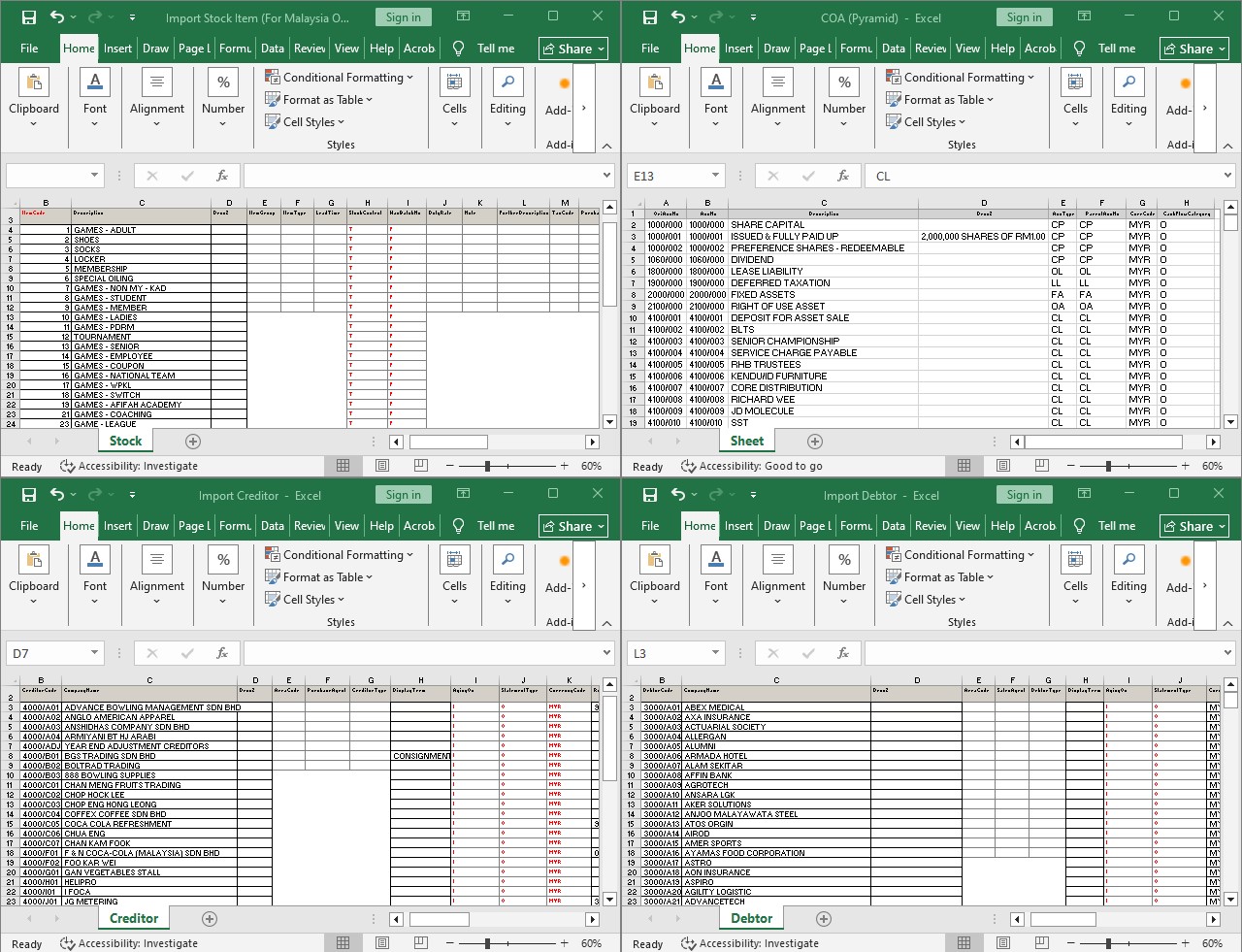Click the zoom slider in Import Stock window
The height and width of the screenshot is (952, 1242).
pyautogui.click(x=487, y=466)
